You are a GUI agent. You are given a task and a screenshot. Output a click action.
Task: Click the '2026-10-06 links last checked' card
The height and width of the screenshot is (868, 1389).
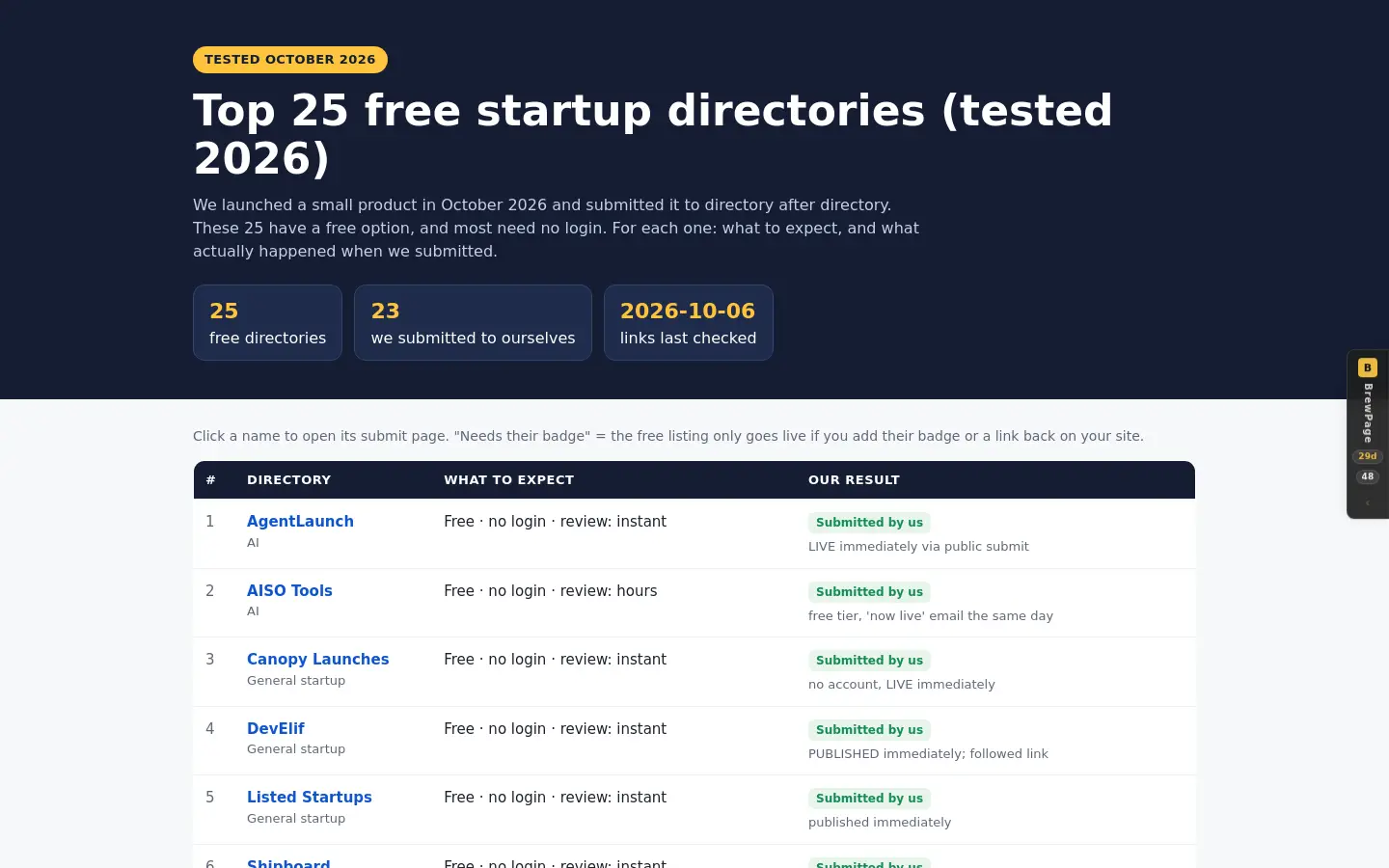coord(688,323)
